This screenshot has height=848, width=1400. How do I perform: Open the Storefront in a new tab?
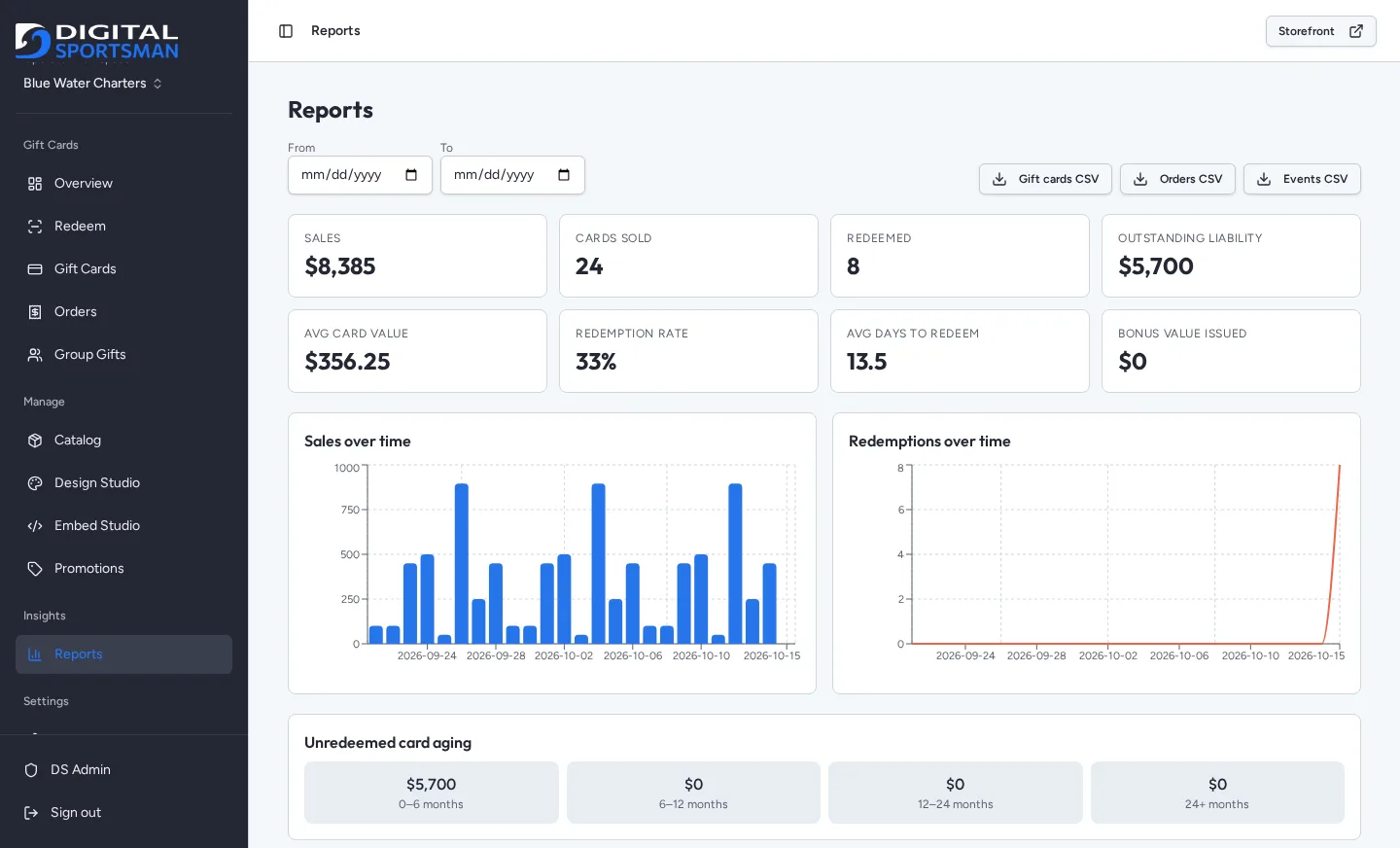point(1320,31)
